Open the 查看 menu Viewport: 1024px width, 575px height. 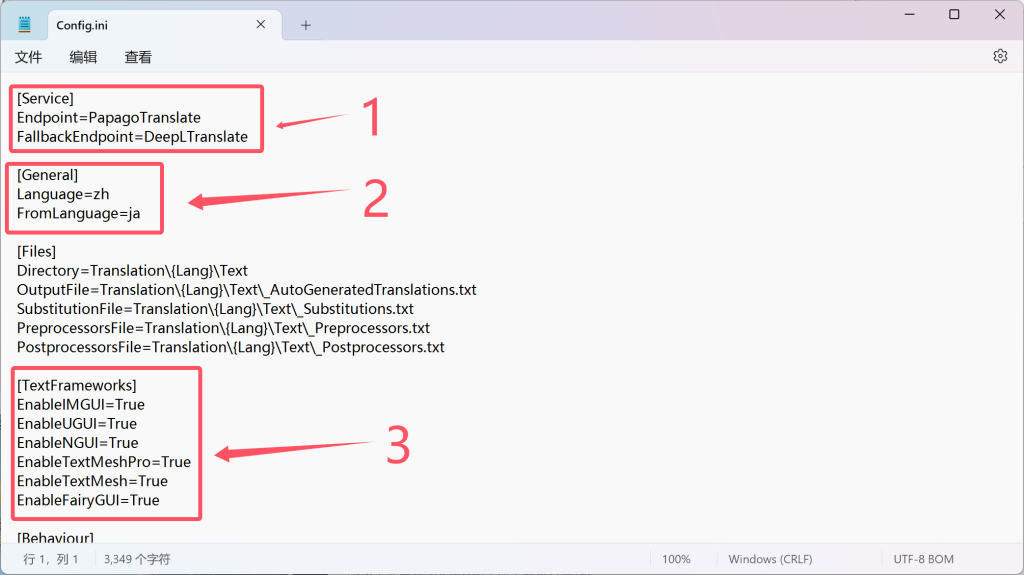click(138, 57)
